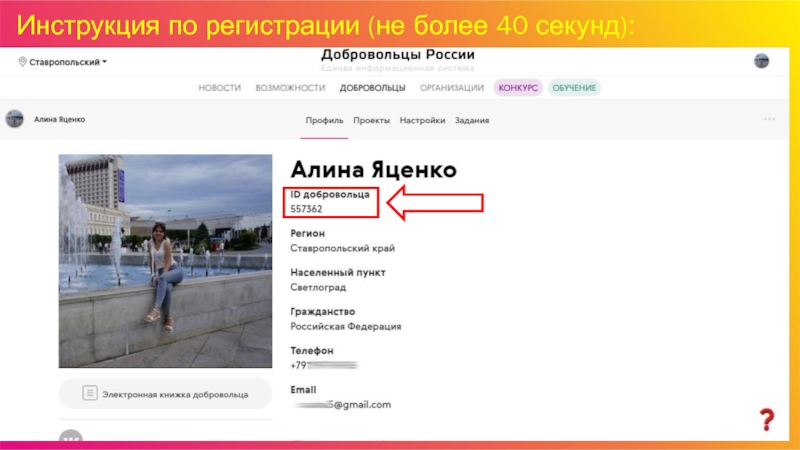Screen dimensions: 800x450
Task: Click the location pin icon
Action: click(x=22, y=62)
